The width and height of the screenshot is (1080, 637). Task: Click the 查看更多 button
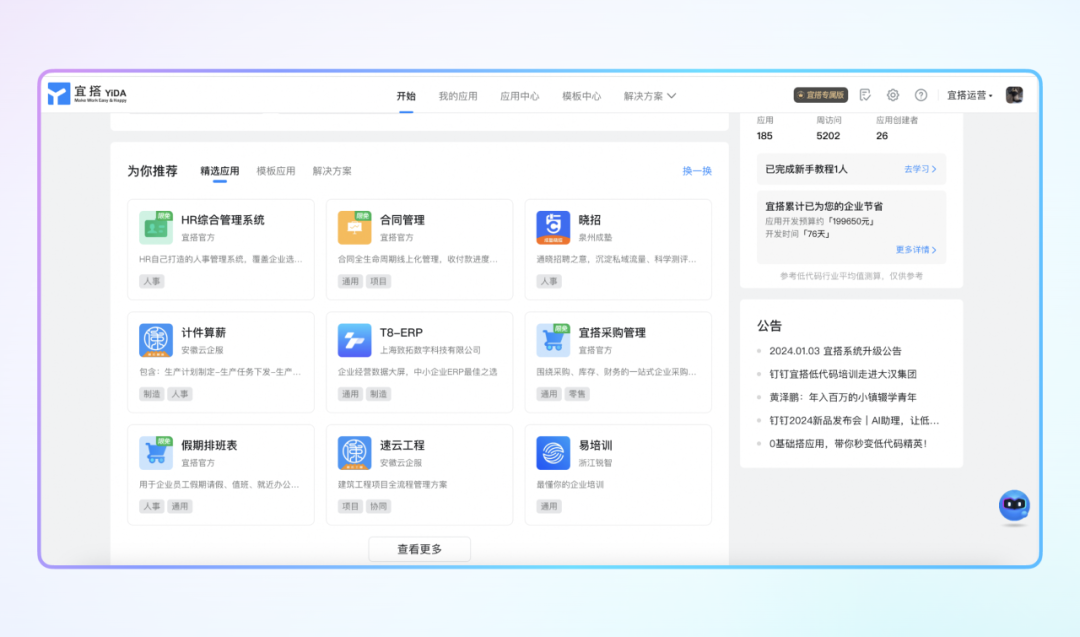(x=419, y=549)
